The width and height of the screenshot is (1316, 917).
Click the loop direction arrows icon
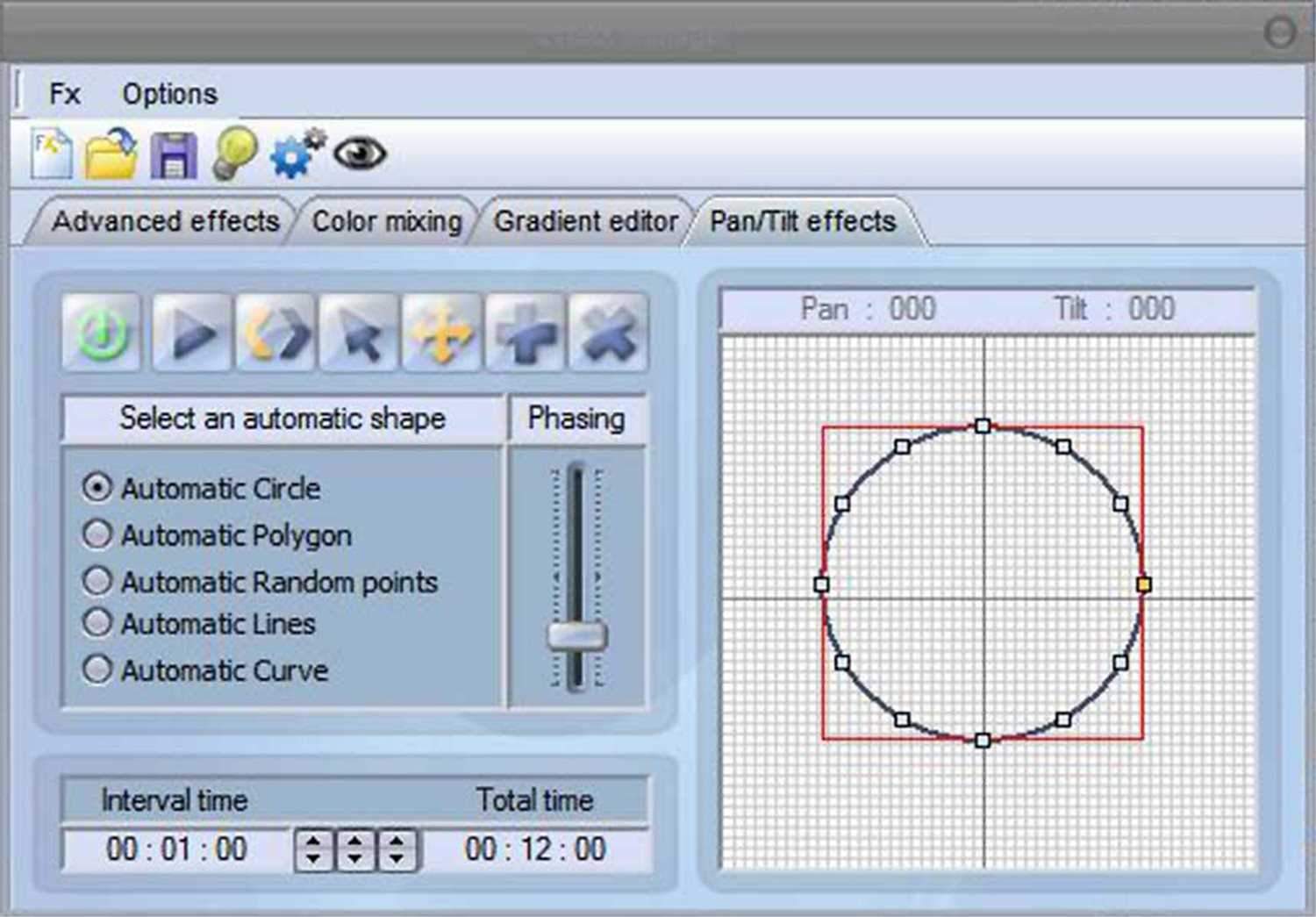coord(273,334)
